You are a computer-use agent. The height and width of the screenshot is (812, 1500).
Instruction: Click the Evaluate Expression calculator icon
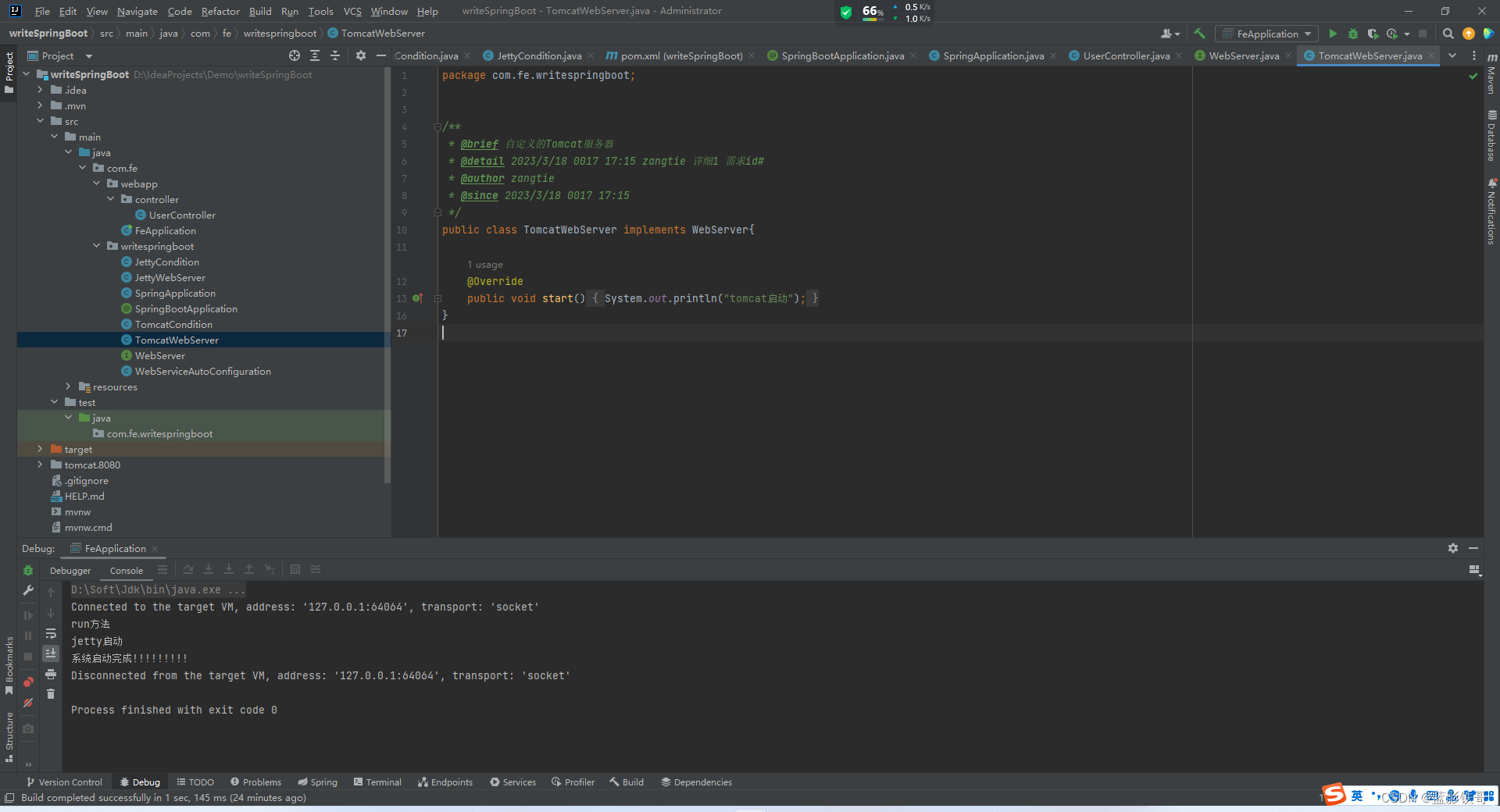pos(295,569)
